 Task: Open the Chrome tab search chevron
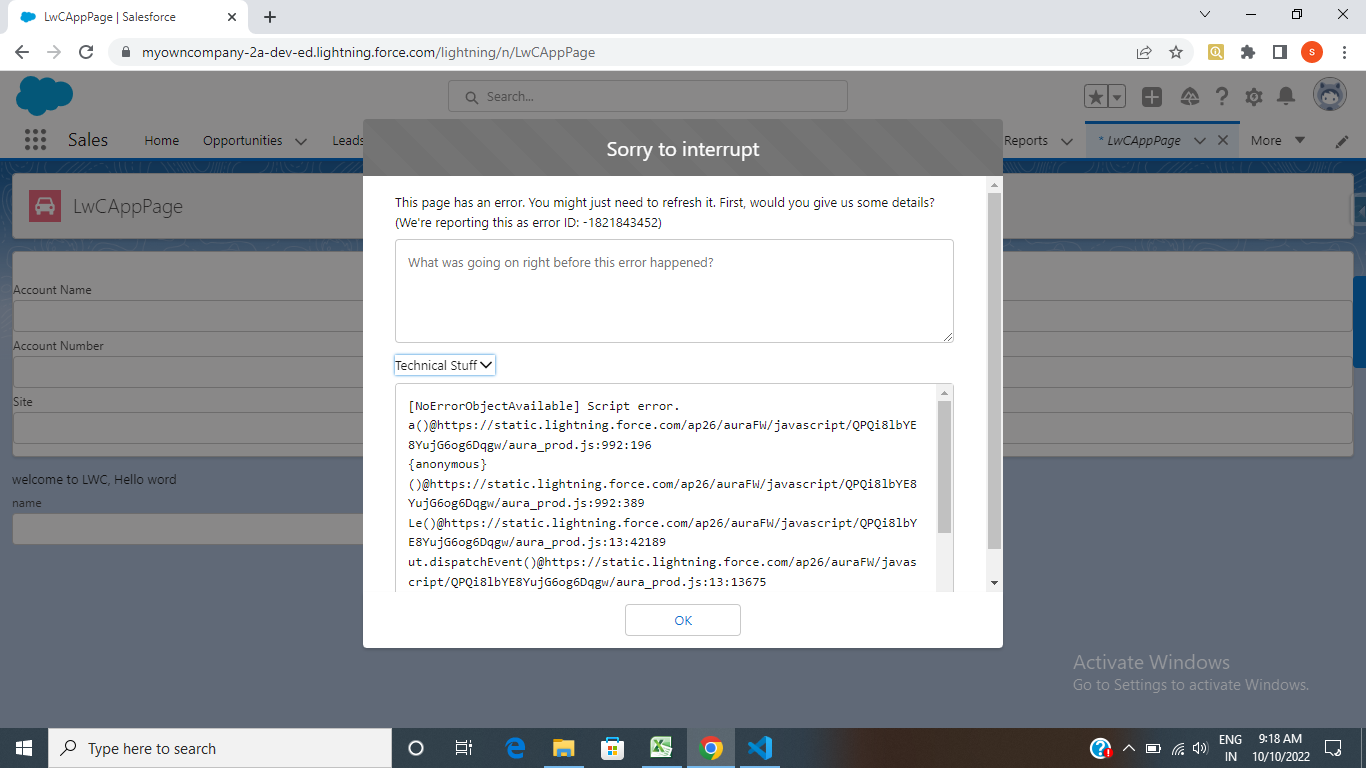(x=1205, y=15)
